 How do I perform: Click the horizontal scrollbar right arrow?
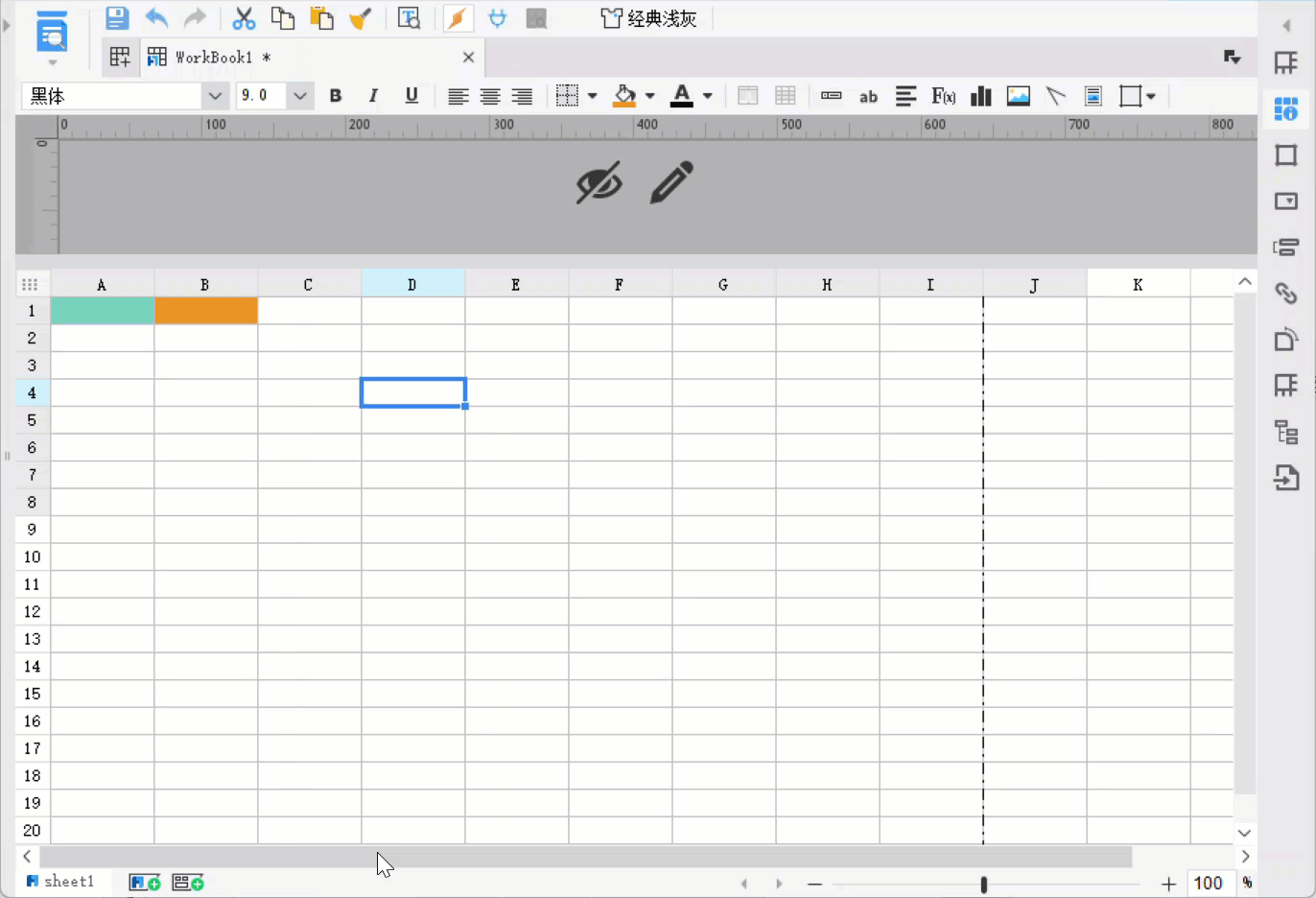1245,856
